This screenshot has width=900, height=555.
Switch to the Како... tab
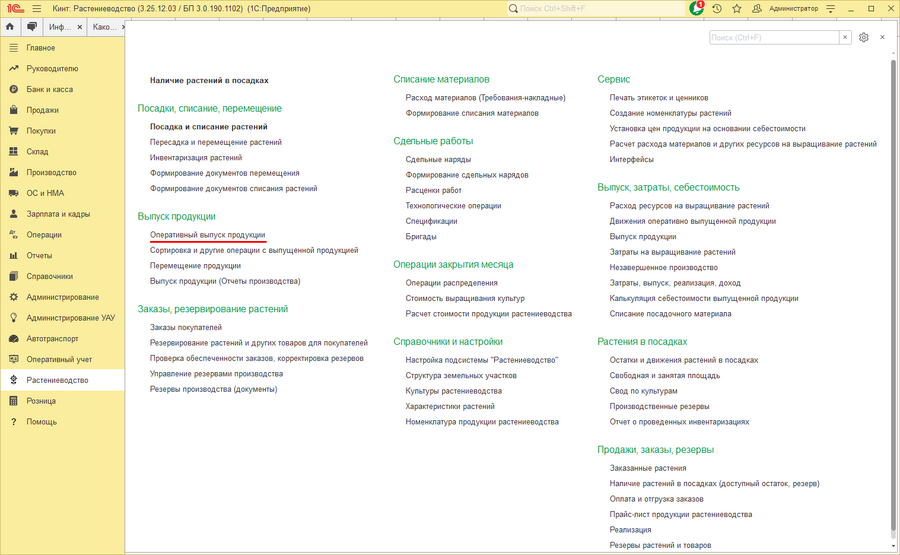coord(104,27)
